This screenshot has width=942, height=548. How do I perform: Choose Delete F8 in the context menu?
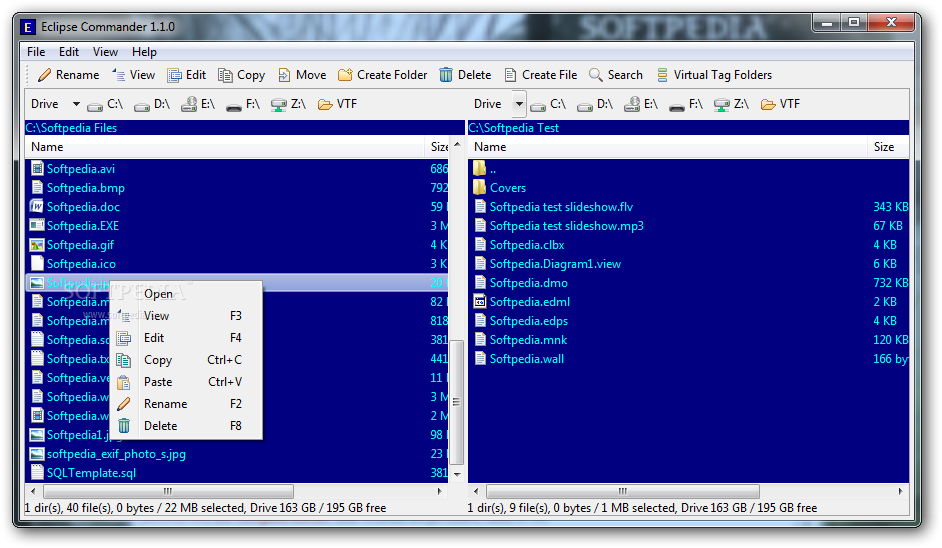pyautogui.click(x=186, y=426)
